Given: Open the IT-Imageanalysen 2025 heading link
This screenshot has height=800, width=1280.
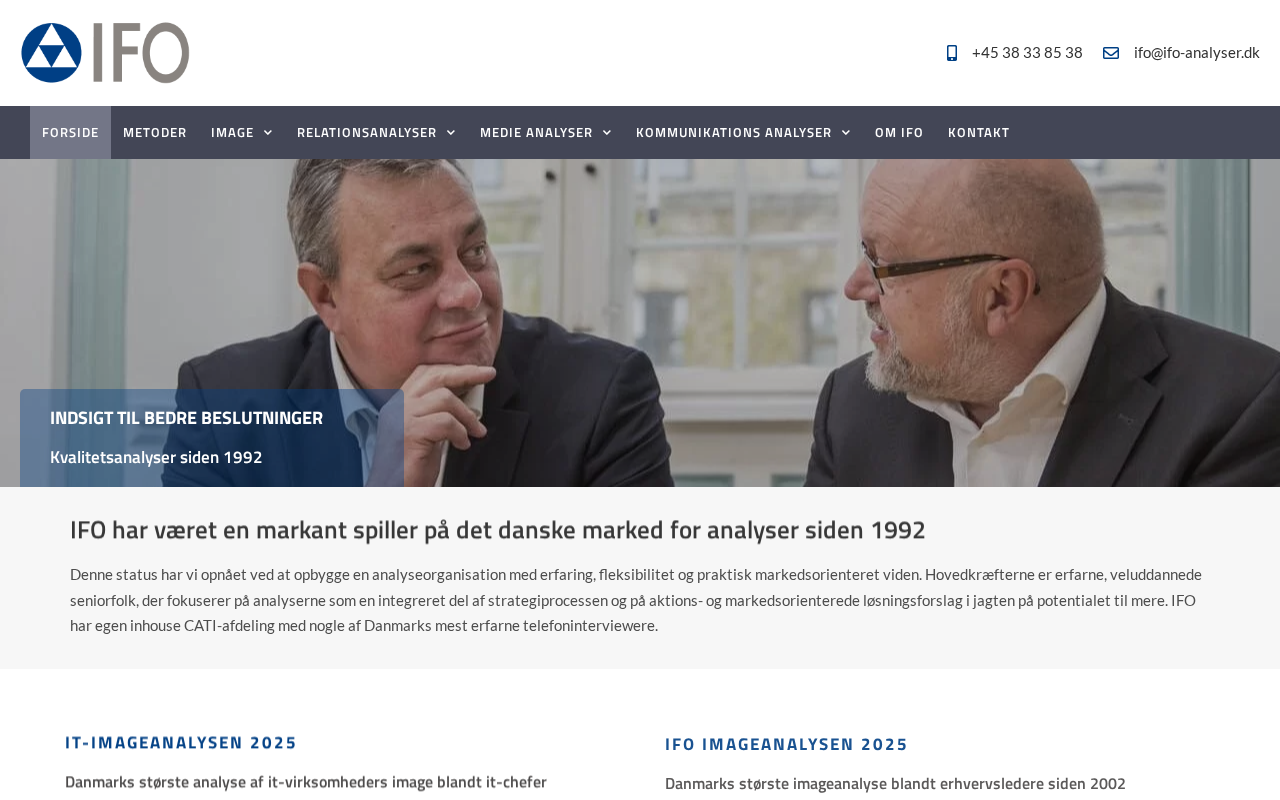Looking at the screenshot, I should coord(181,743).
